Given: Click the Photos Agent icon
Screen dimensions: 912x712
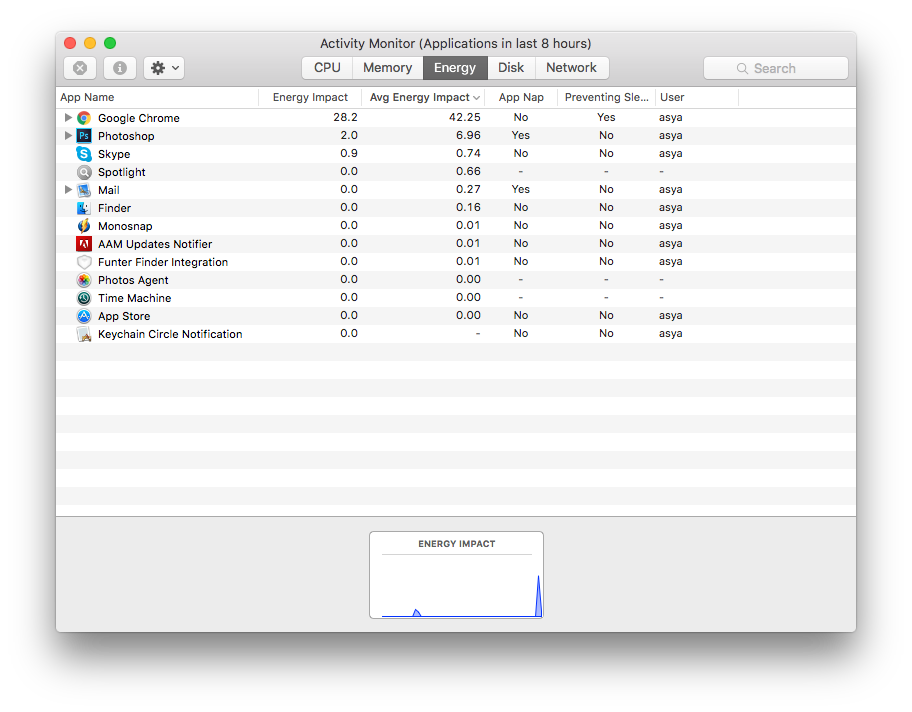Looking at the screenshot, I should pos(84,280).
